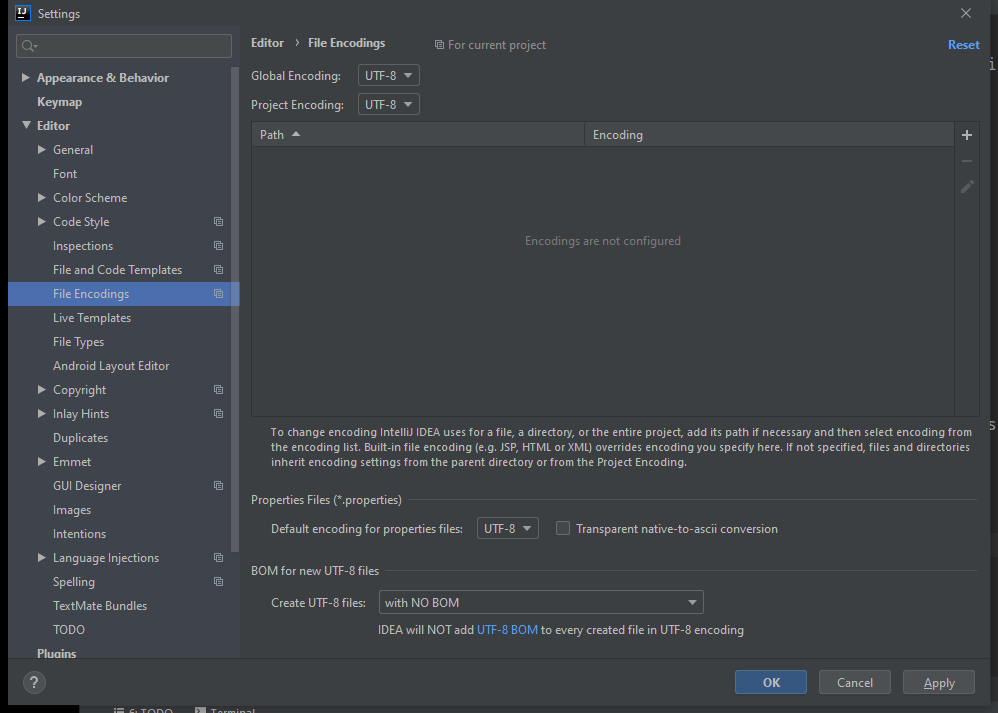
Task: Click project-level icon beside File and Code Templates
Action: [x=218, y=270]
